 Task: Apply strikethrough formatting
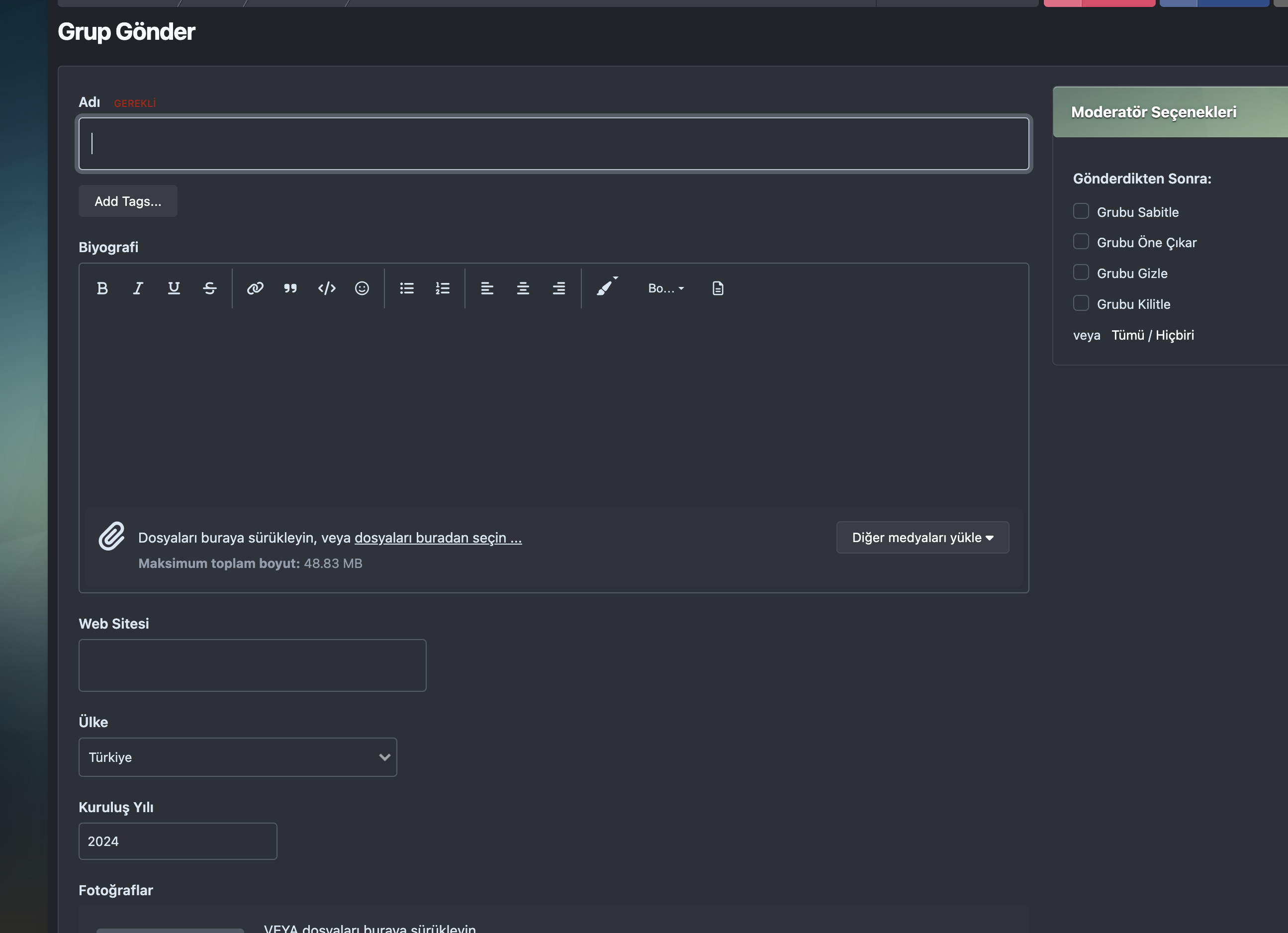click(209, 288)
